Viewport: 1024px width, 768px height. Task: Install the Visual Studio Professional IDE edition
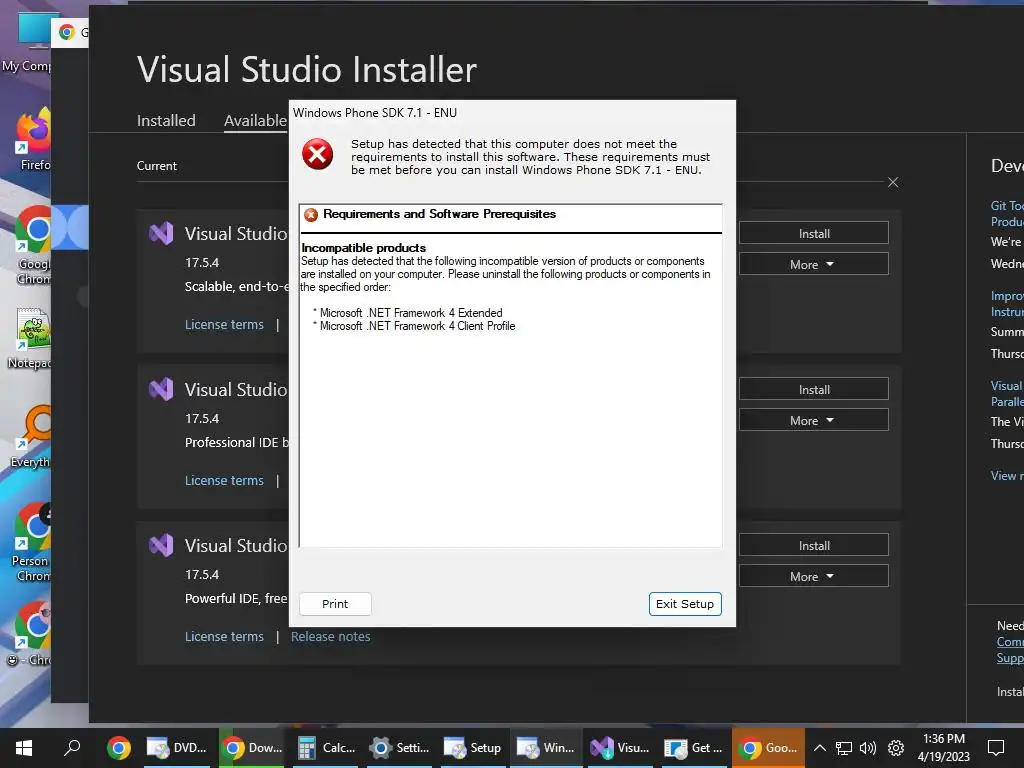pyautogui.click(x=814, y=389)
